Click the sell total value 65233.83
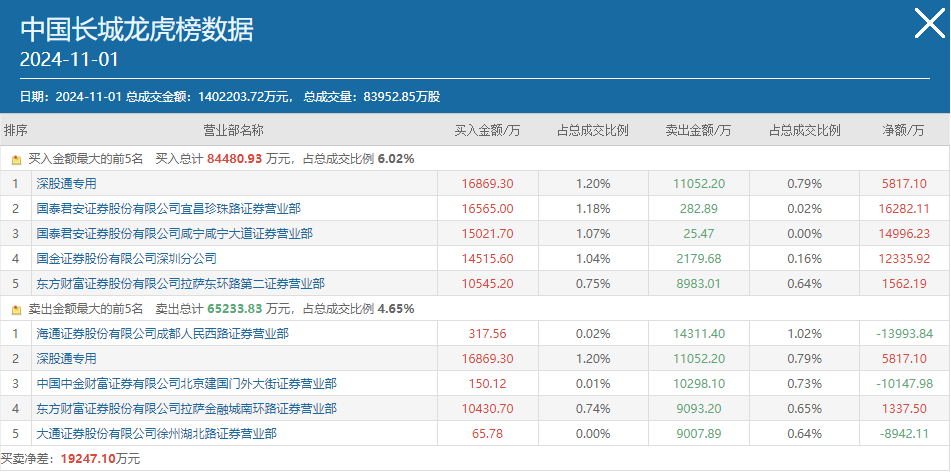 pyautogui.click(x=234, y=309)
